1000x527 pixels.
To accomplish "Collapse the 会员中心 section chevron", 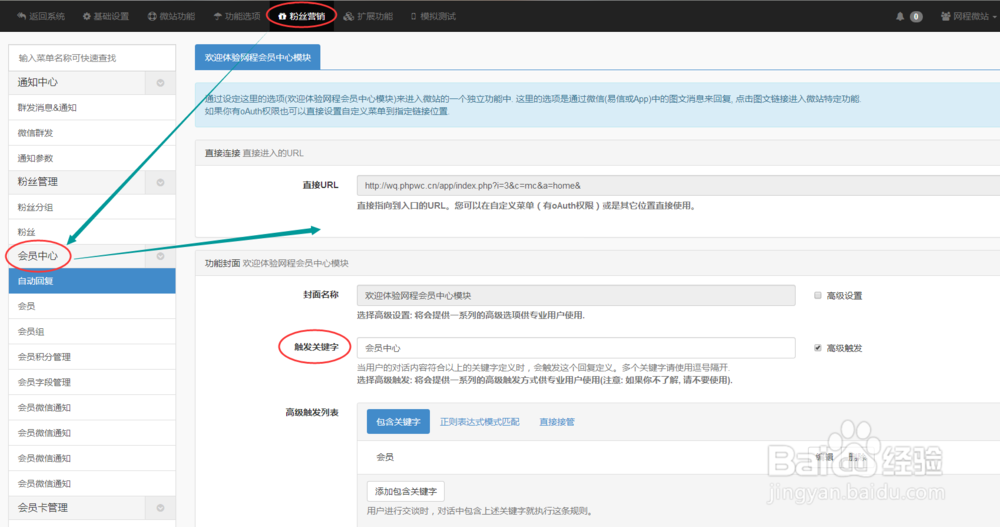I will 160,256.
